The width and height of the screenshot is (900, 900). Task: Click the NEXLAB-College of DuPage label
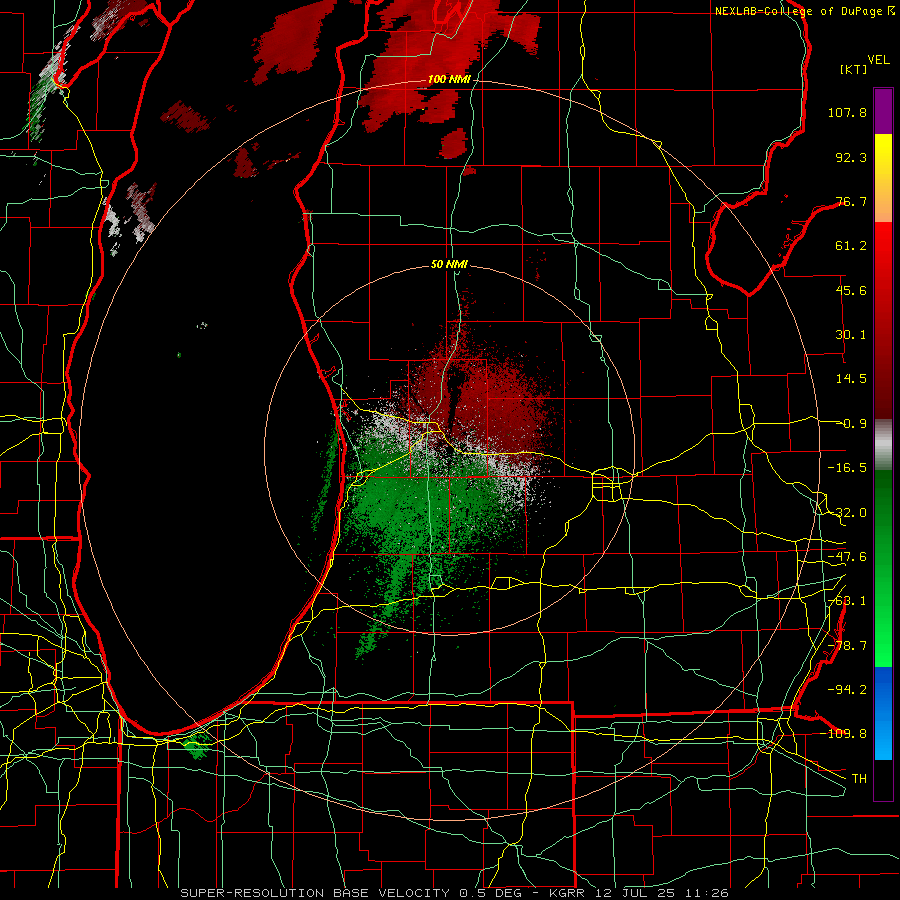[x=805, y=11]
